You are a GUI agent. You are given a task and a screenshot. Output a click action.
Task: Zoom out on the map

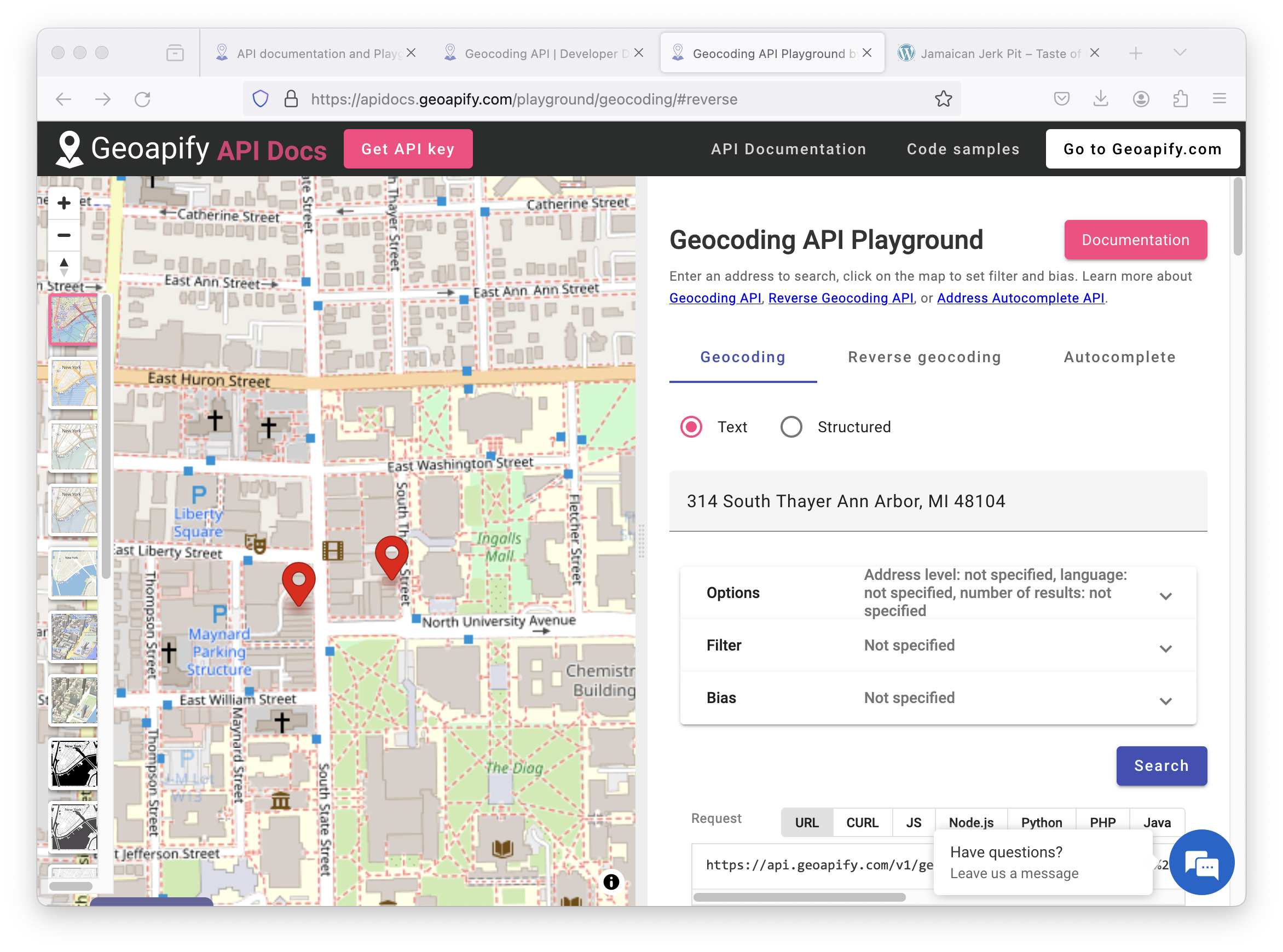[x=64, y=235]
